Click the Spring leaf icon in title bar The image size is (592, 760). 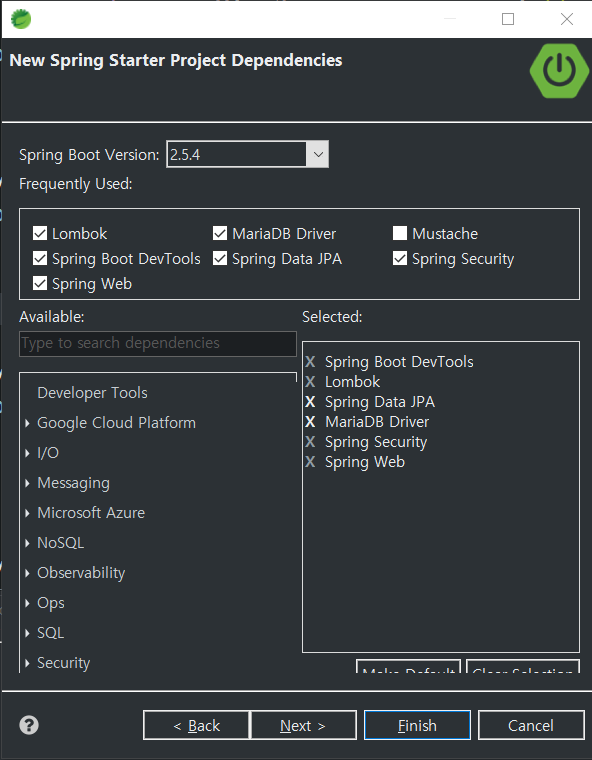click(21, 19)
